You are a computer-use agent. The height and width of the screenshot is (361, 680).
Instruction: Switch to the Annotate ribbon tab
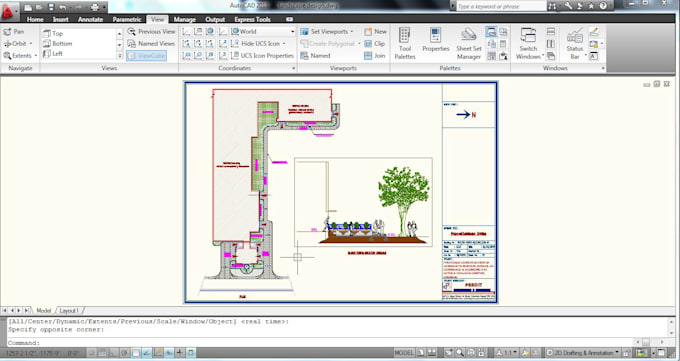point(90,19)
